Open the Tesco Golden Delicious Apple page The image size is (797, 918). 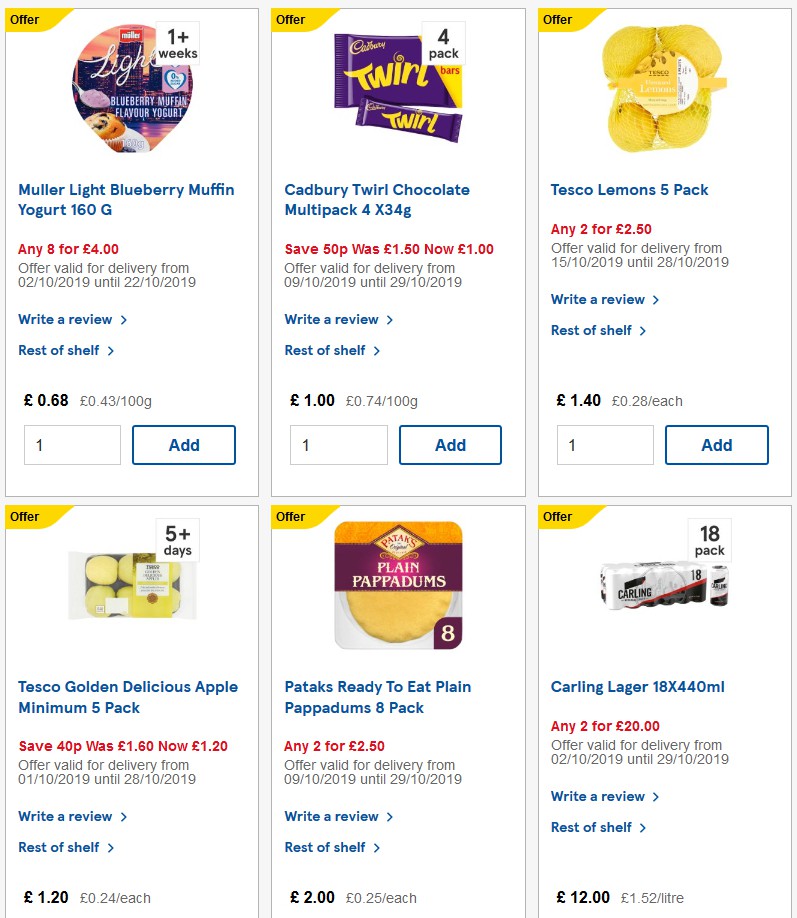128,697
